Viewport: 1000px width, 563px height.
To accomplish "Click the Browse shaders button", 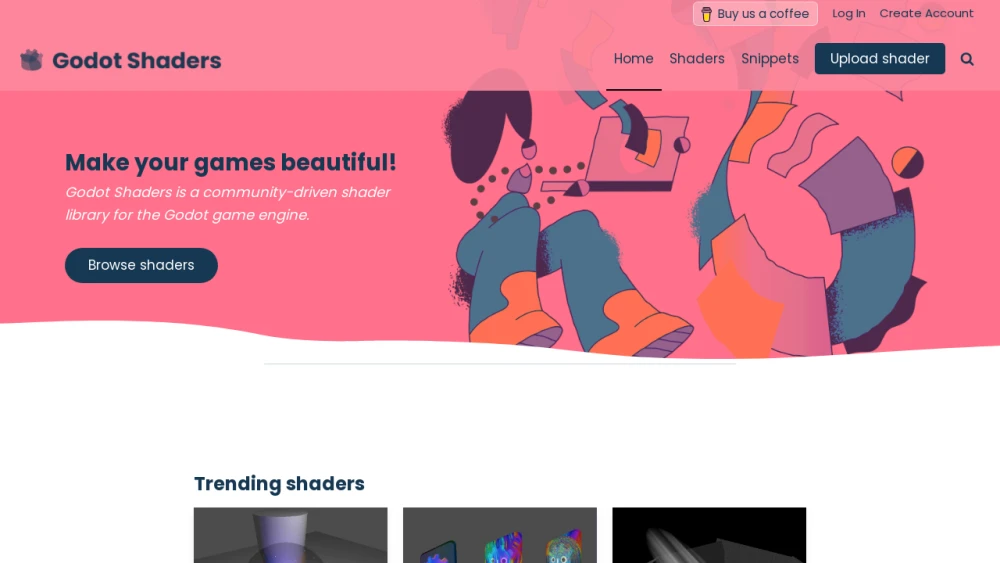I will click(141, 265).
